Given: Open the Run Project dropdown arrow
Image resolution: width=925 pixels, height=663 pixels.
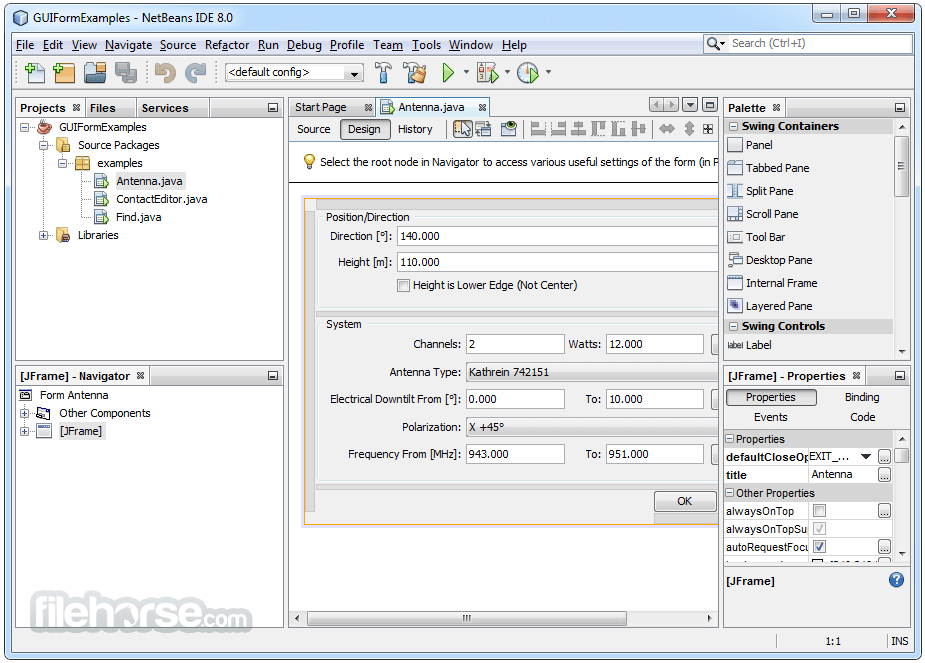Looking at the screenshot, I should click(x=466, y=72).
